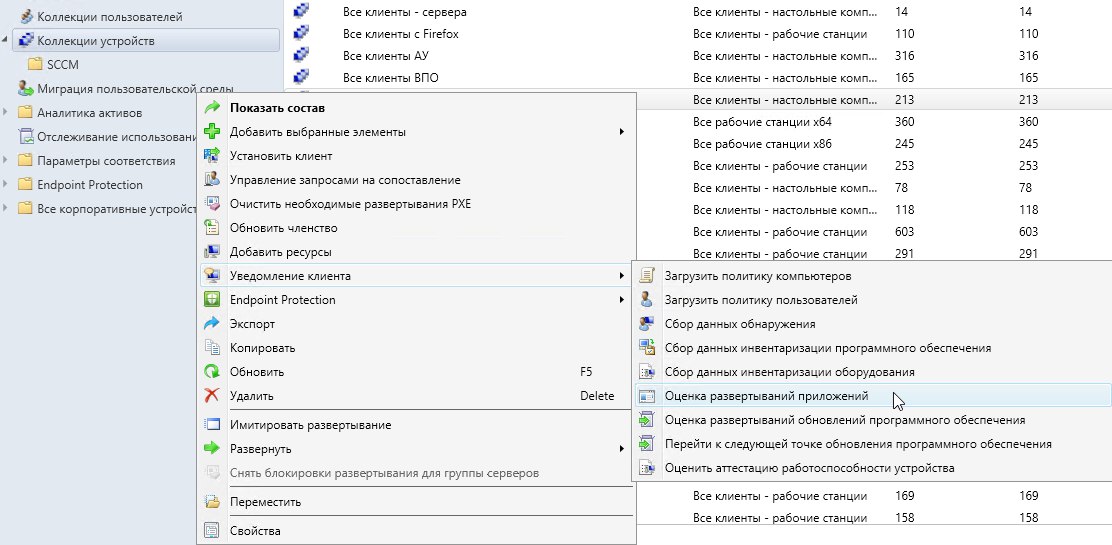Expand the Аналитика активов tree node
This screenshot has width=1112, height=545.
(x=6, y=113)
